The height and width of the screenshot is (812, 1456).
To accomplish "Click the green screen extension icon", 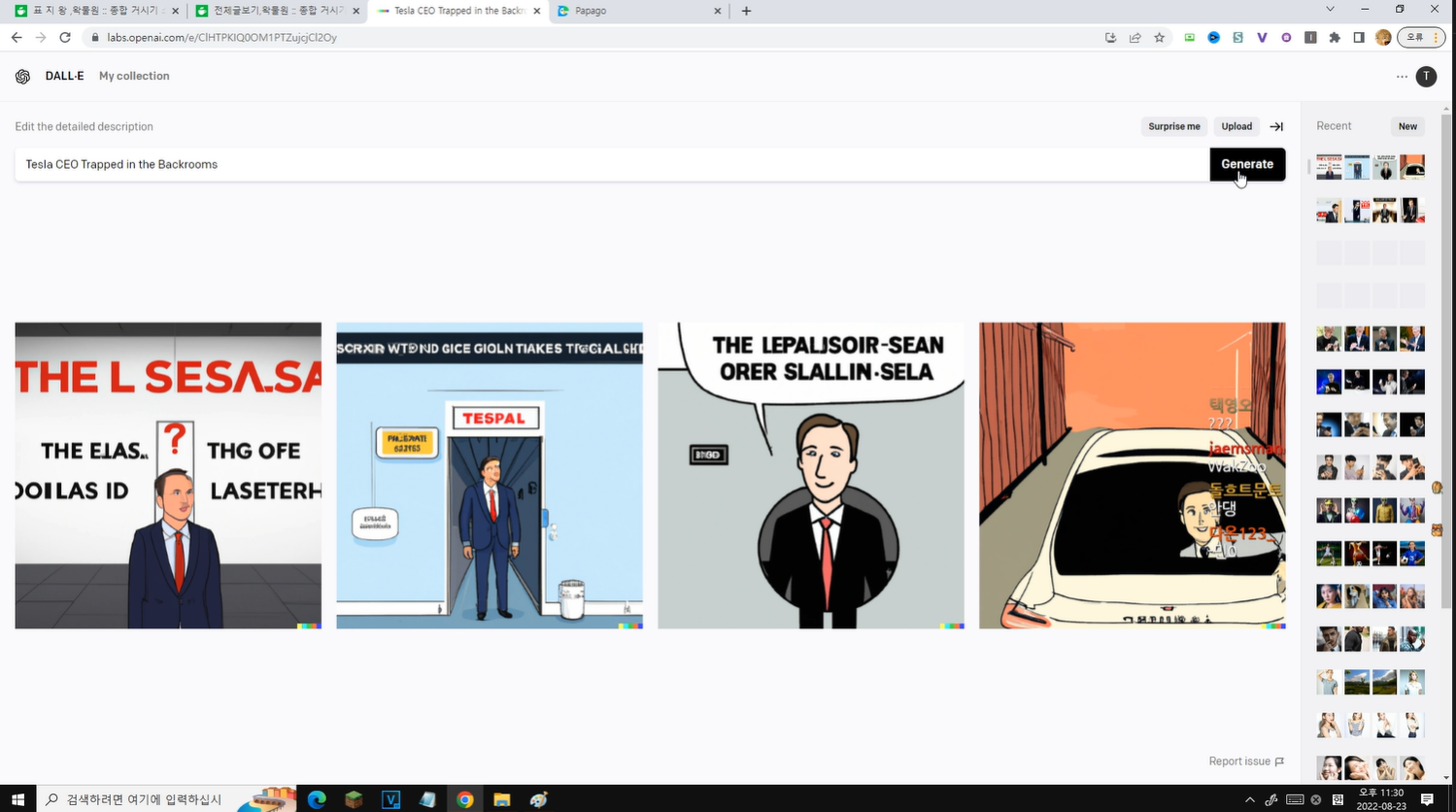I will coord(1189,38).
